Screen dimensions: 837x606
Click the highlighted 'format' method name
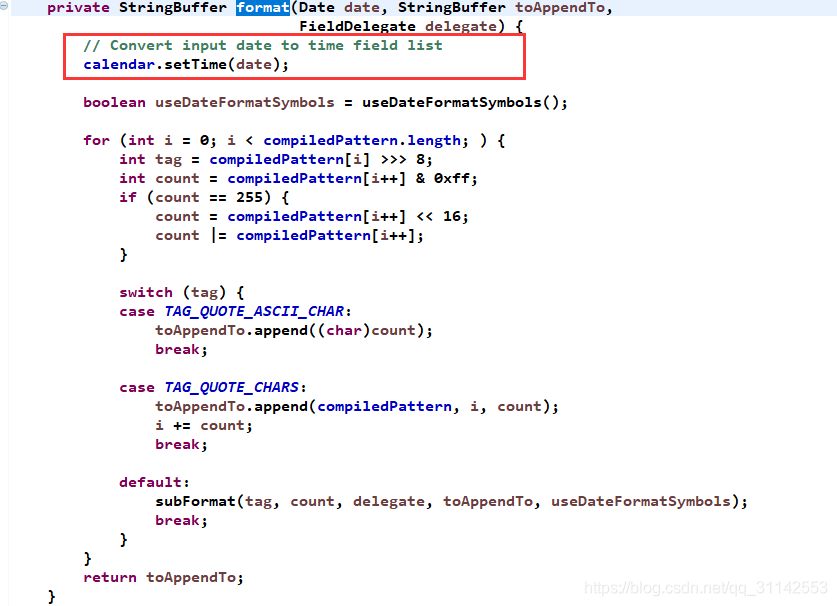263,7
